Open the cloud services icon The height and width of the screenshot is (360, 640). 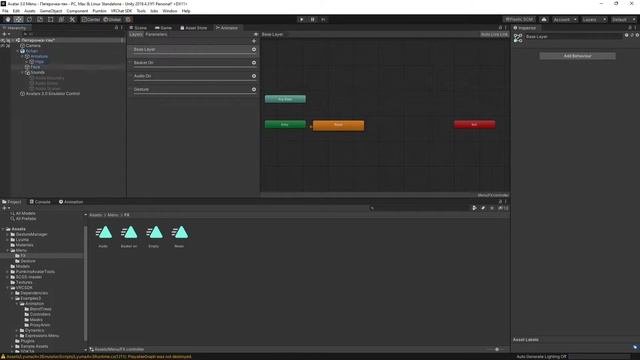pos(544,19)
